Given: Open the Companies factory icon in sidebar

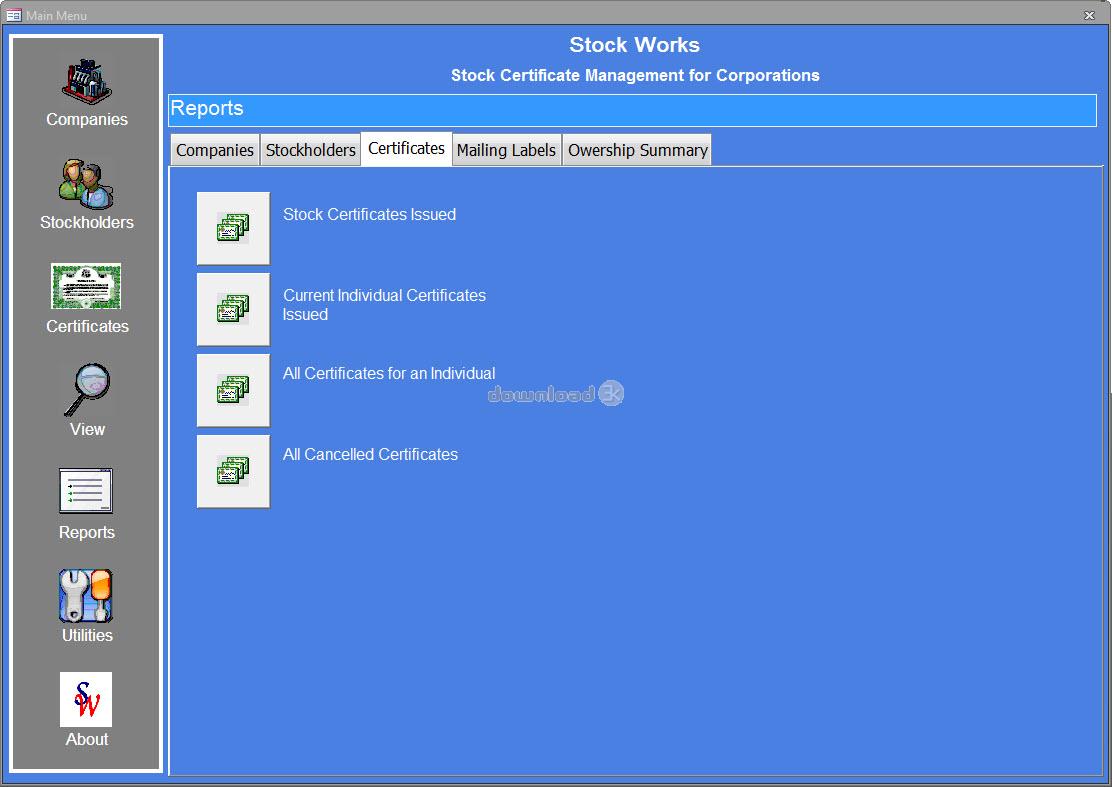Looking at the screenshot, I should [x=87, y=82].
